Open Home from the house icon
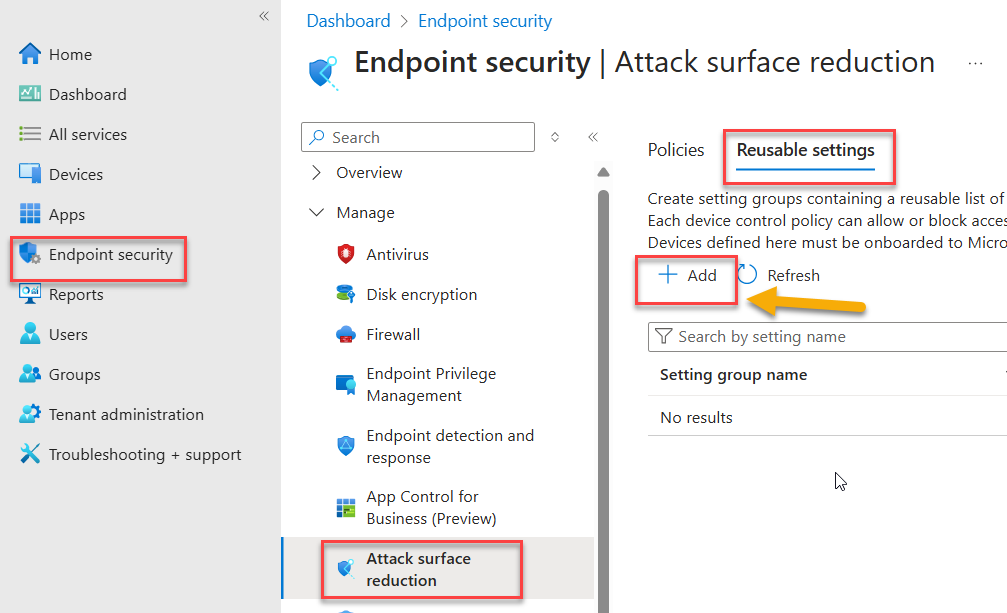 point(30,54)
